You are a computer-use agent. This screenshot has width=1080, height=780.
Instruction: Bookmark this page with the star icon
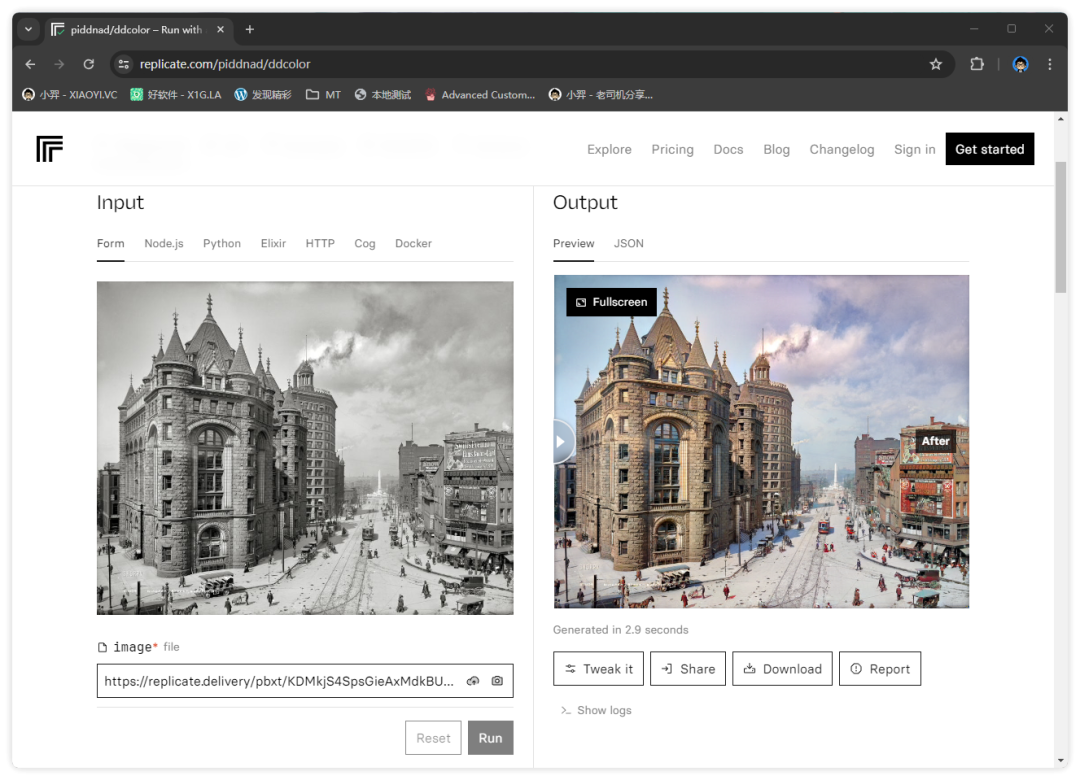pos(936,64)
